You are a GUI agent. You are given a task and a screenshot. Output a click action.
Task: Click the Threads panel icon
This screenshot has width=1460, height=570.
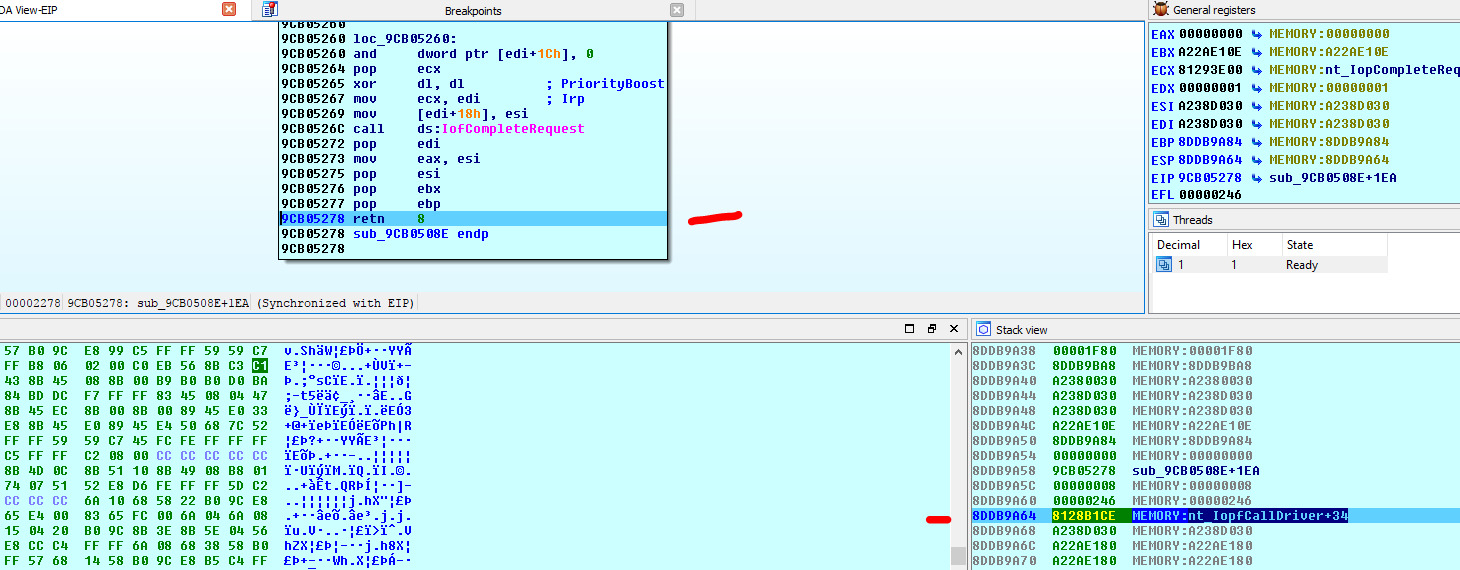[x=1161, y=220]
